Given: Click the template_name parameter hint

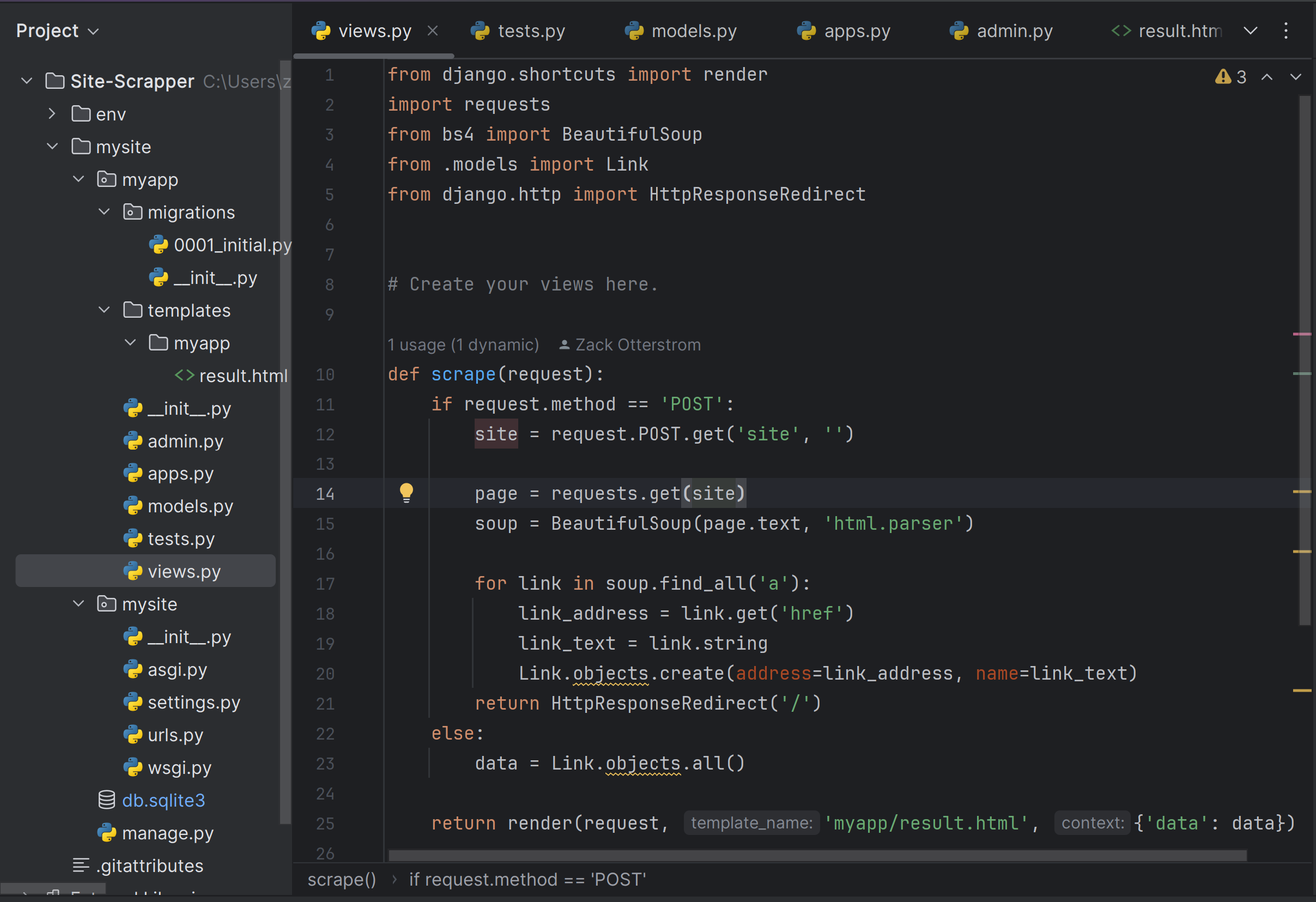Looking at the screenshot, I should click(x=751, y=823).
